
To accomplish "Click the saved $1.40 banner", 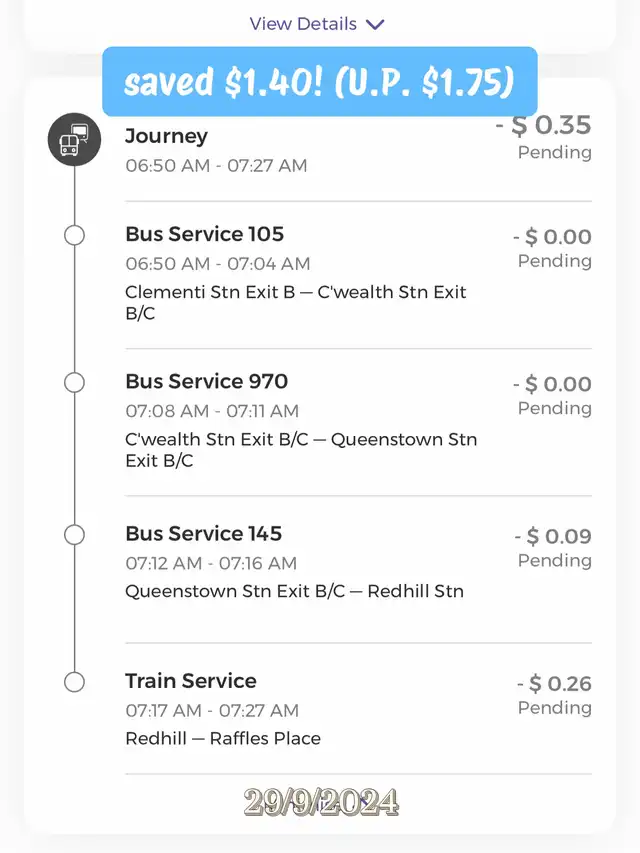I will [x=319, y=82].
